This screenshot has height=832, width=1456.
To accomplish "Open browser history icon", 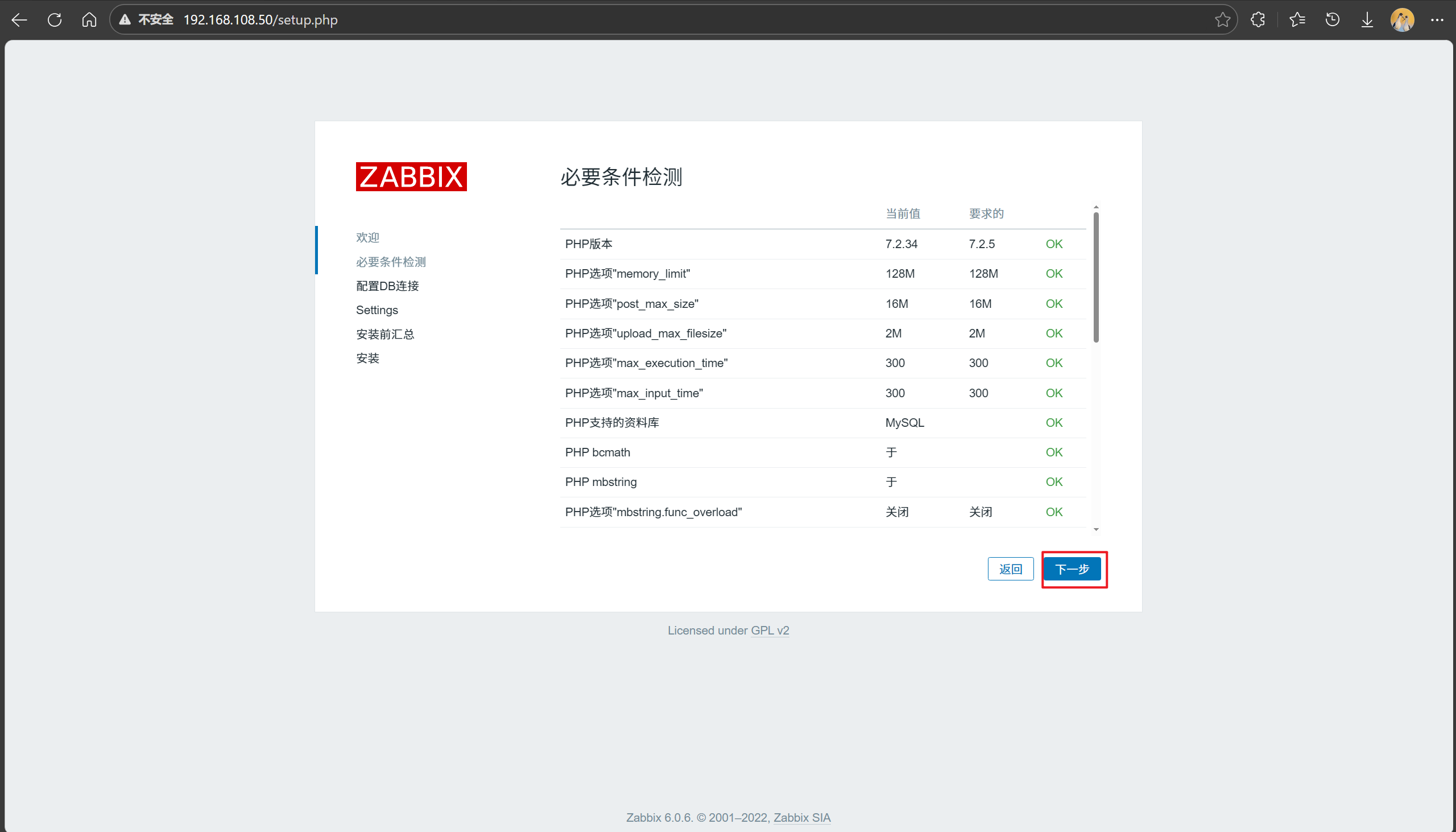I will click(x=1332, y=20).
